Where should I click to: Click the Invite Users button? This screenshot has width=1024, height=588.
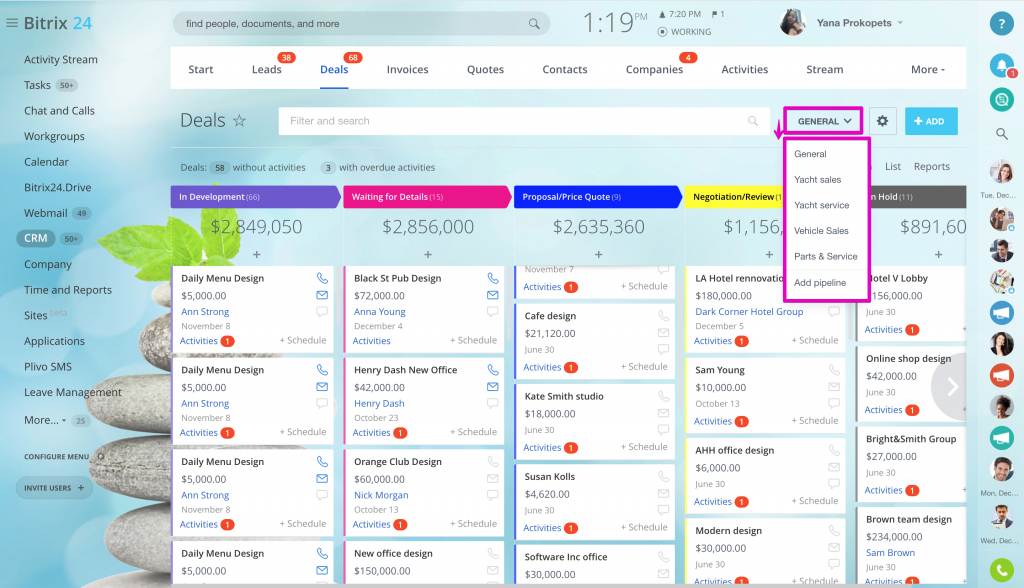pyautogui.click(x=54, y=488)
